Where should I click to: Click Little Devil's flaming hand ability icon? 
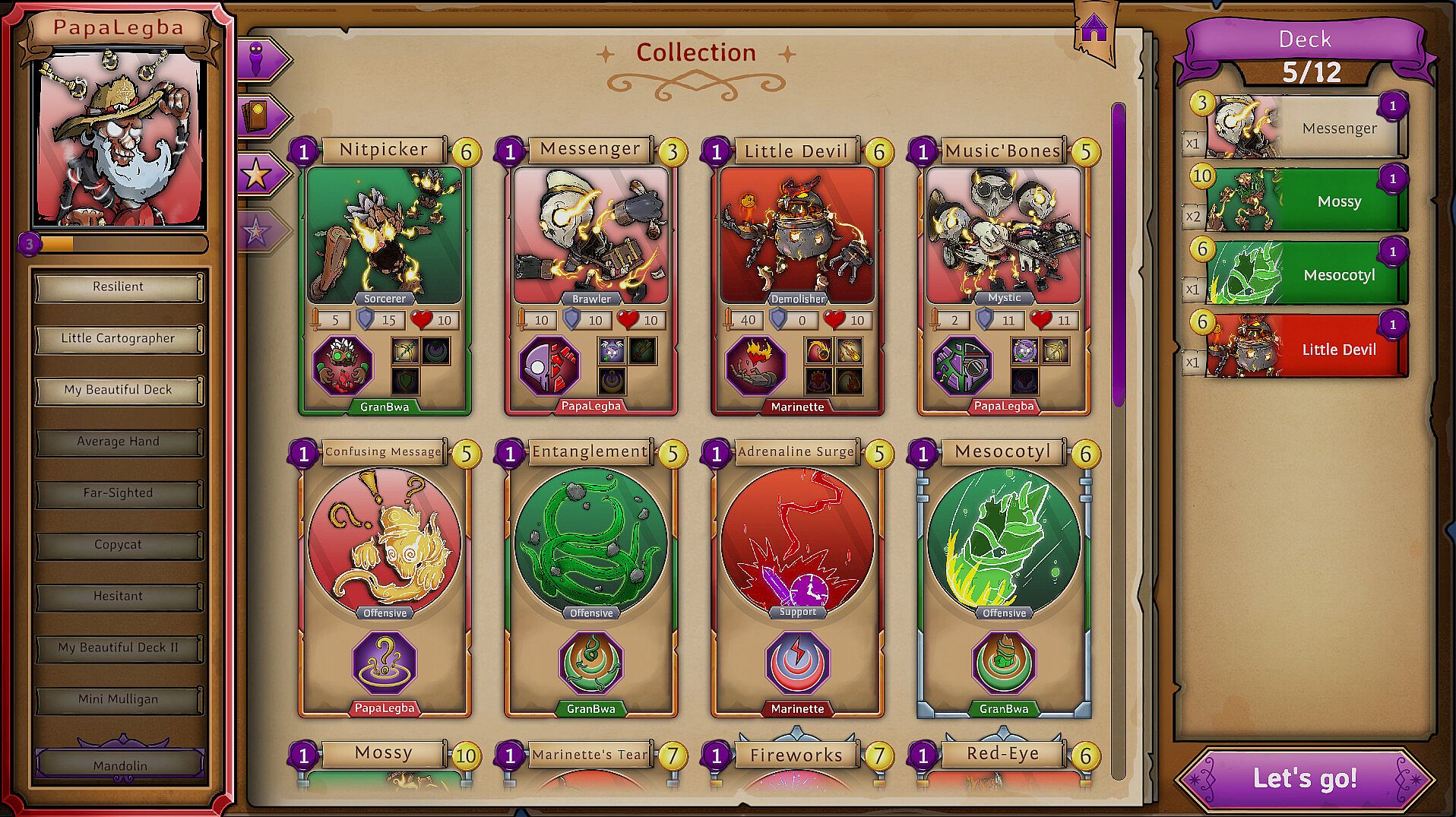756,366
